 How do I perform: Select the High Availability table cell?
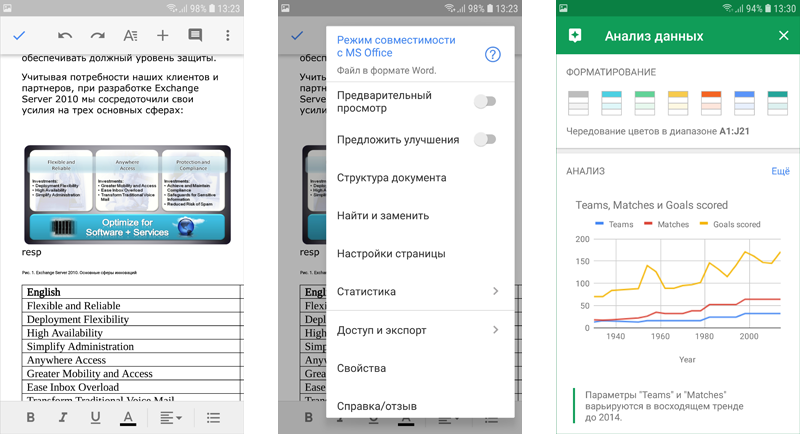click(x=131, y=333)
